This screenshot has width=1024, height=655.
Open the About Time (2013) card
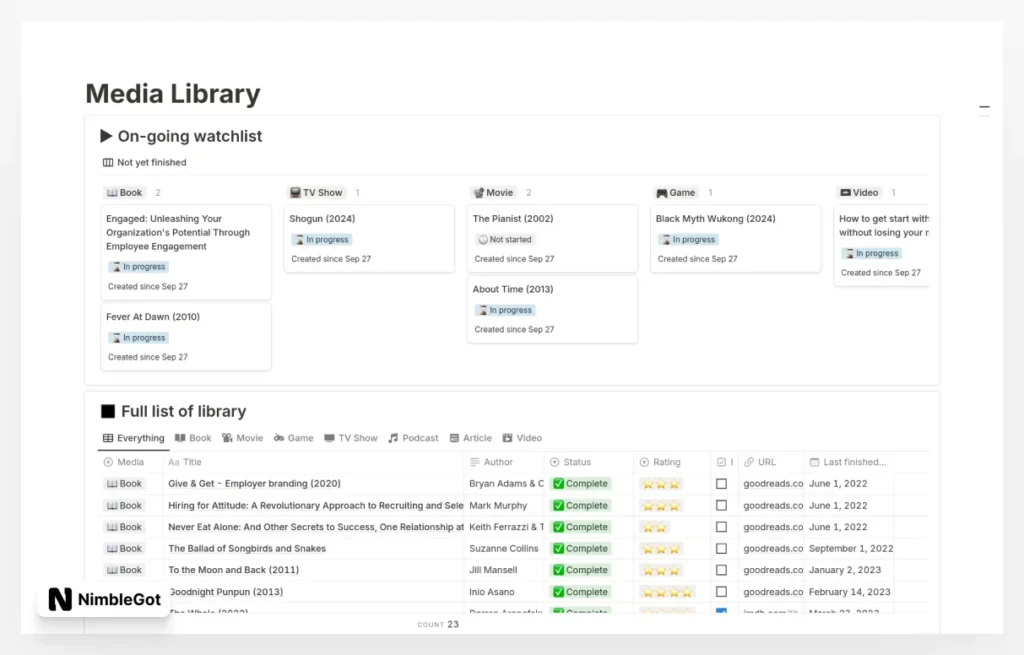[552, 309]
